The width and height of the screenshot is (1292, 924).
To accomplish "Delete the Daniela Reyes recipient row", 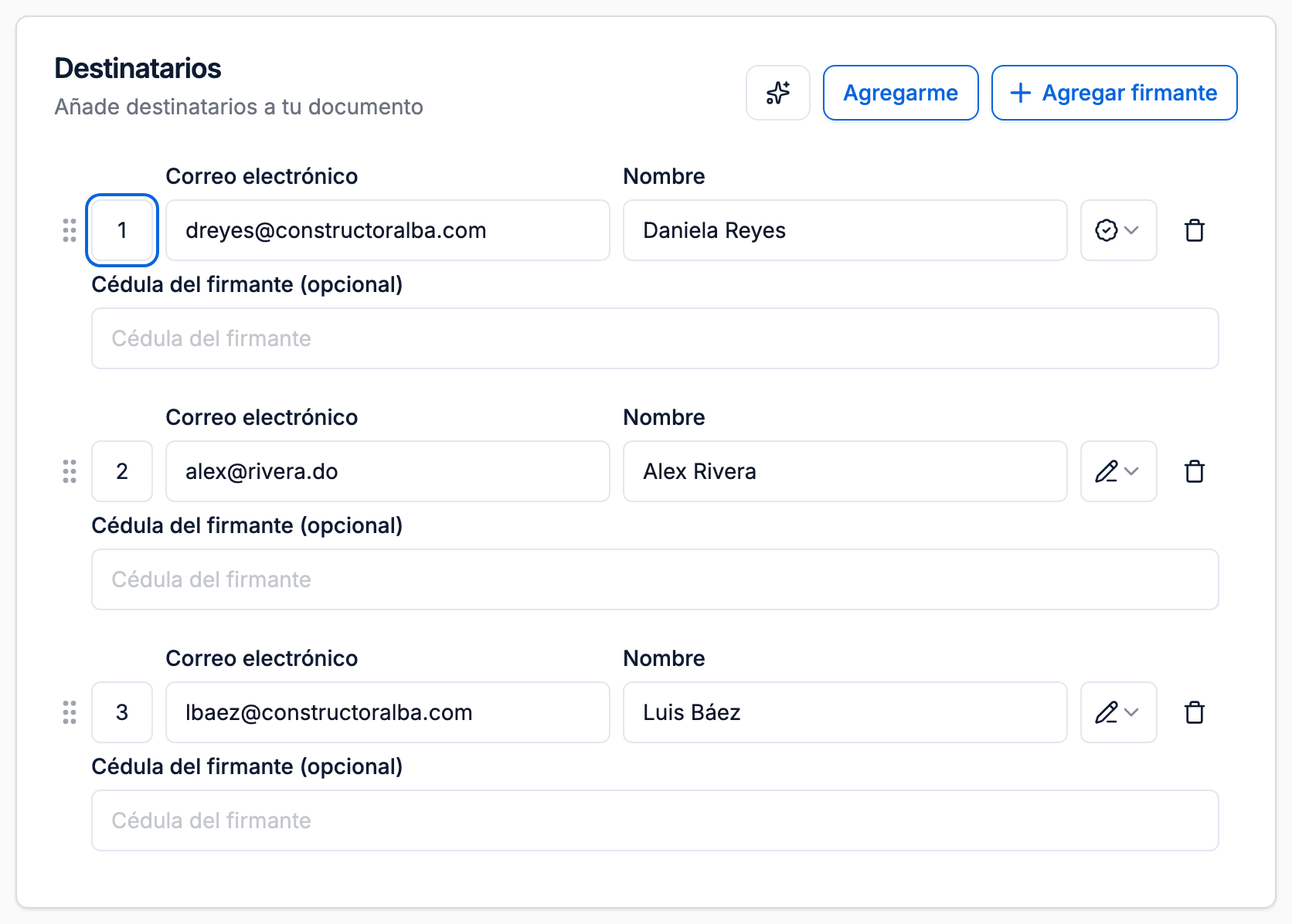I will (1195, 230).
